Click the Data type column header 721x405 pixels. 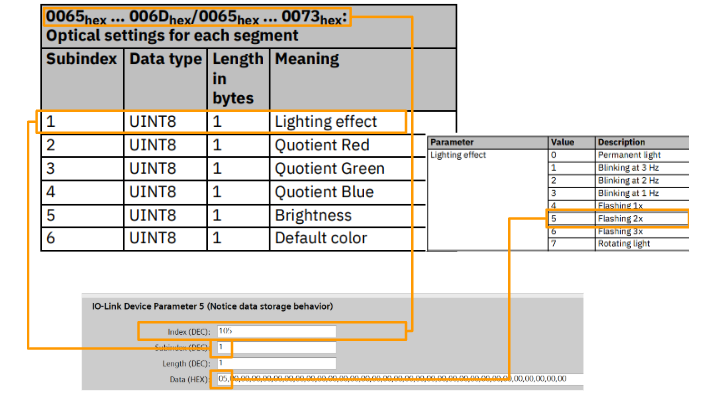pyautogui.click(x=165, y=60)
